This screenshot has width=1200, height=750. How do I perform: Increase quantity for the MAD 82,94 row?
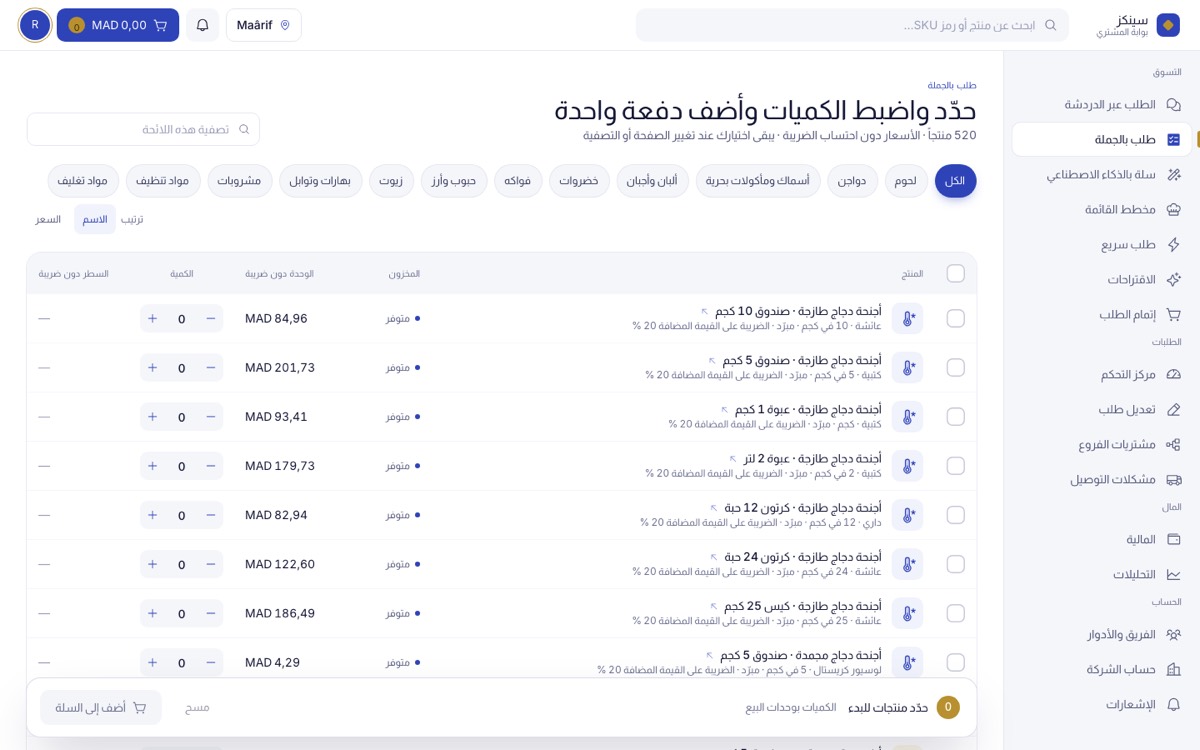pos(152,515)
